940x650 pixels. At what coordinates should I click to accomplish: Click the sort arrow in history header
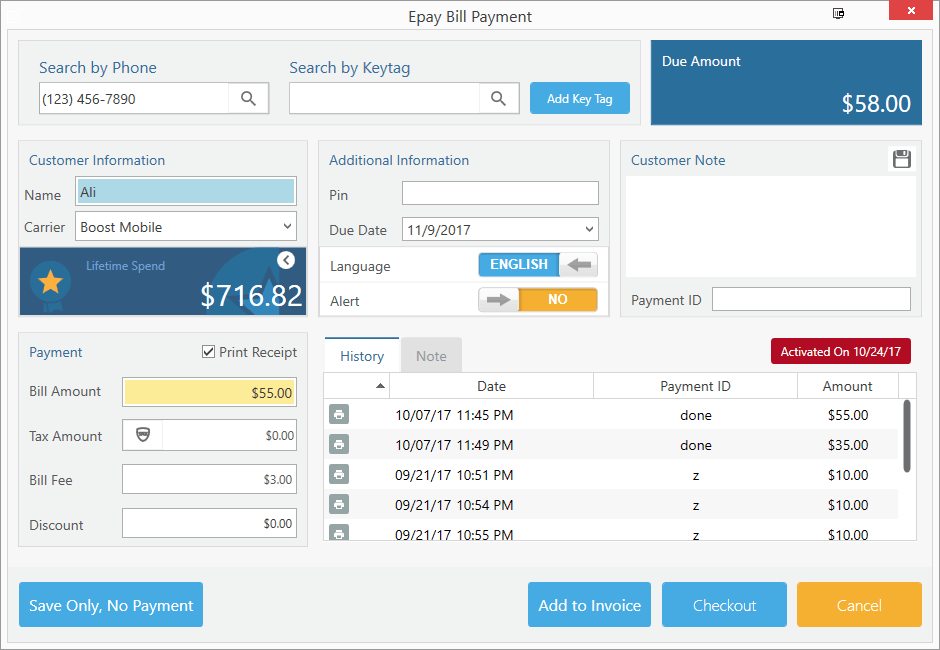click(380, 386)
